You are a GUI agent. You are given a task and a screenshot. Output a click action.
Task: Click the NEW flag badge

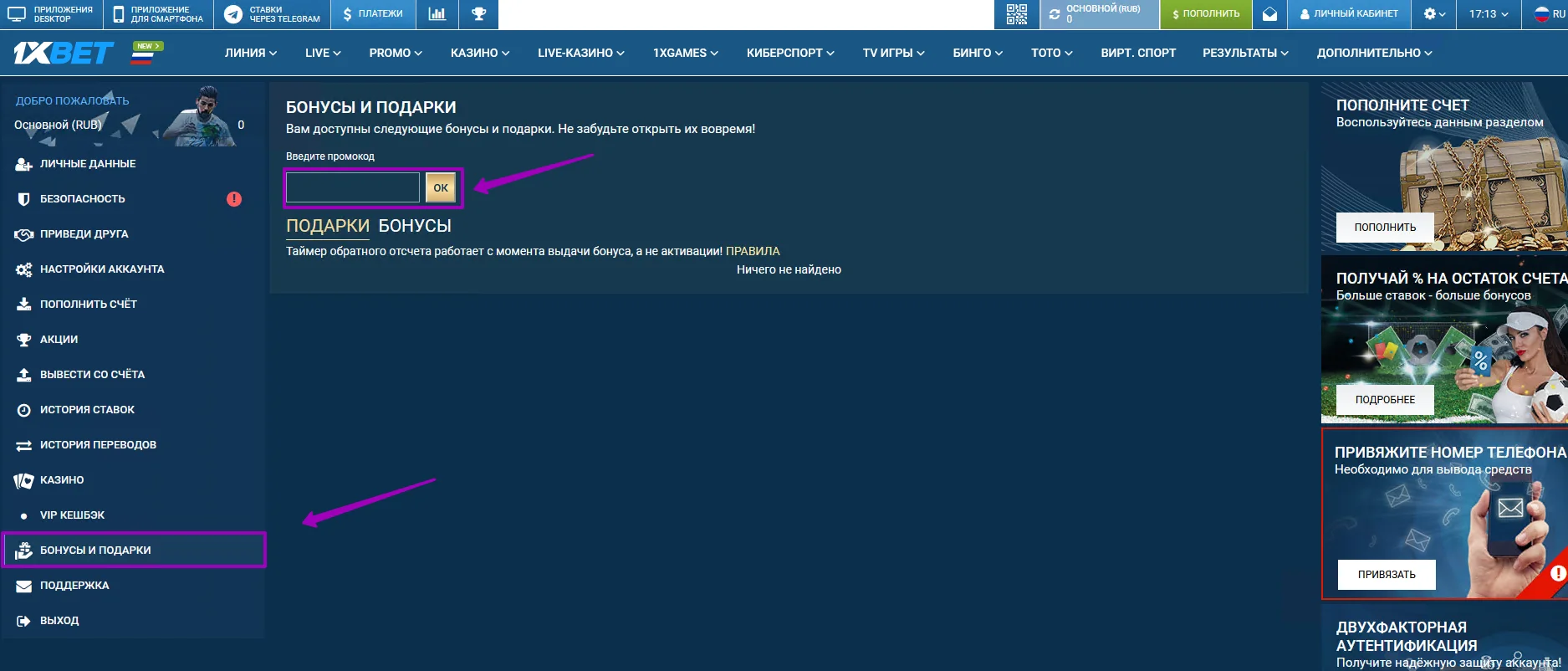point(148,53)
